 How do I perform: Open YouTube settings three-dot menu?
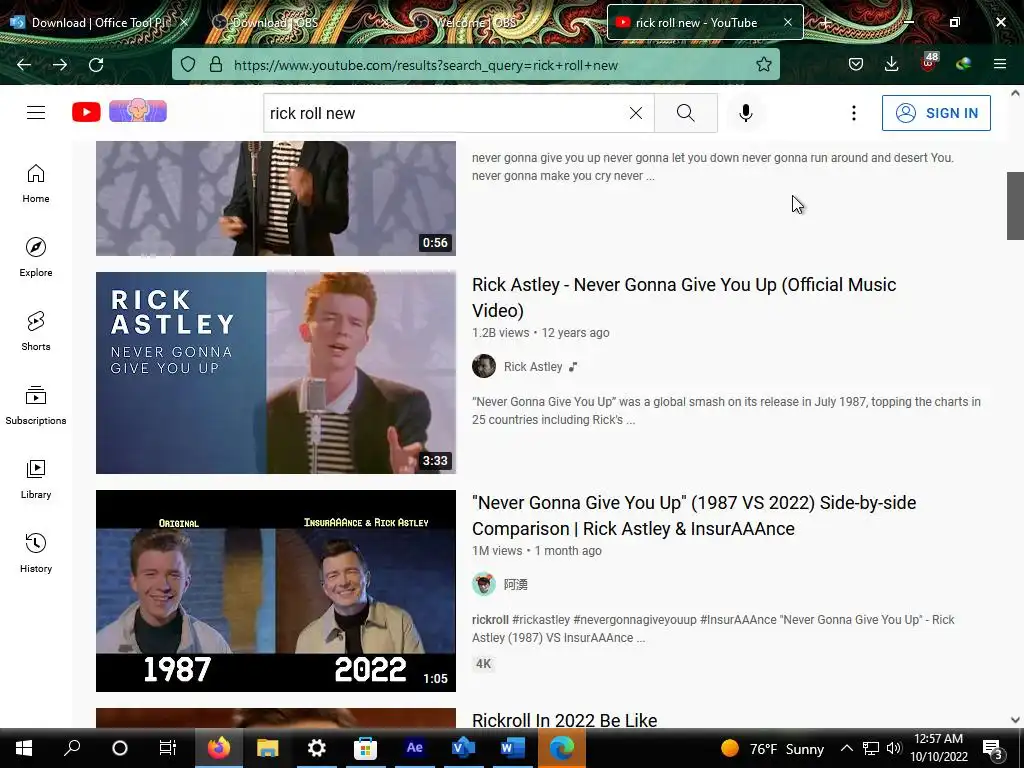pos(854,113)
